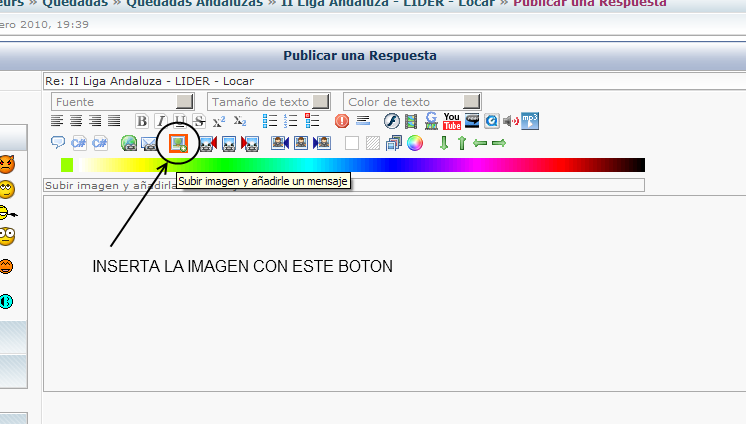Screen dimensions: 746x424
Task: Click the red exclamation warning icon
Action: [x=342, y=121]
